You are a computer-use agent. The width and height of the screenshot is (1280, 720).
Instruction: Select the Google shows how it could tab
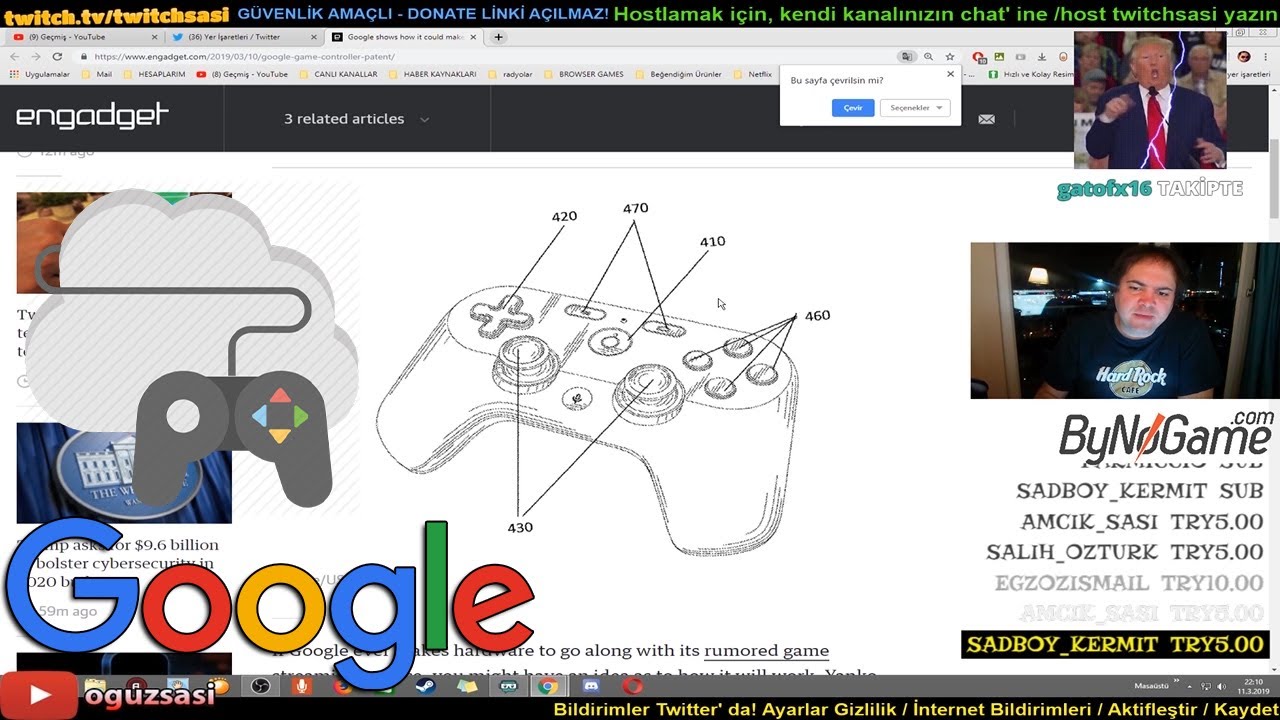click(x=404, y=37)
